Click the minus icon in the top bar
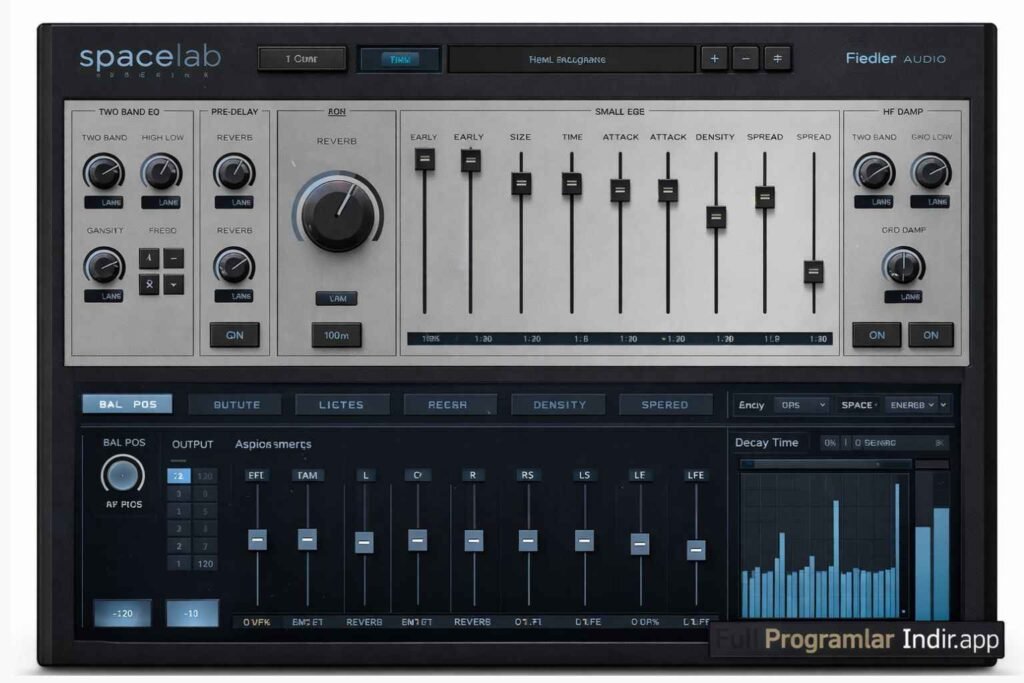Viewport: 1024px width, 683px height. [x=745, y=59]
